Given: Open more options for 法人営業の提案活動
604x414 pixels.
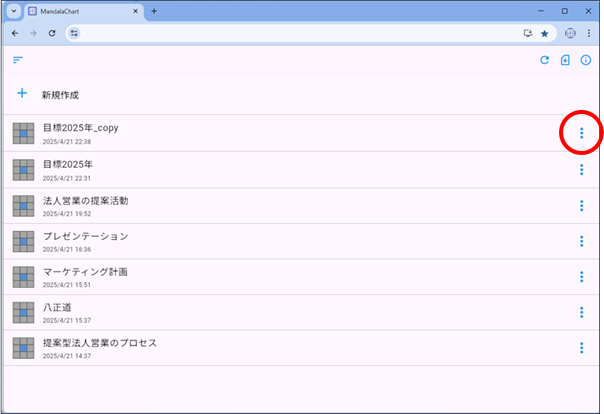Looking at the screenshot, I should 582,206.
